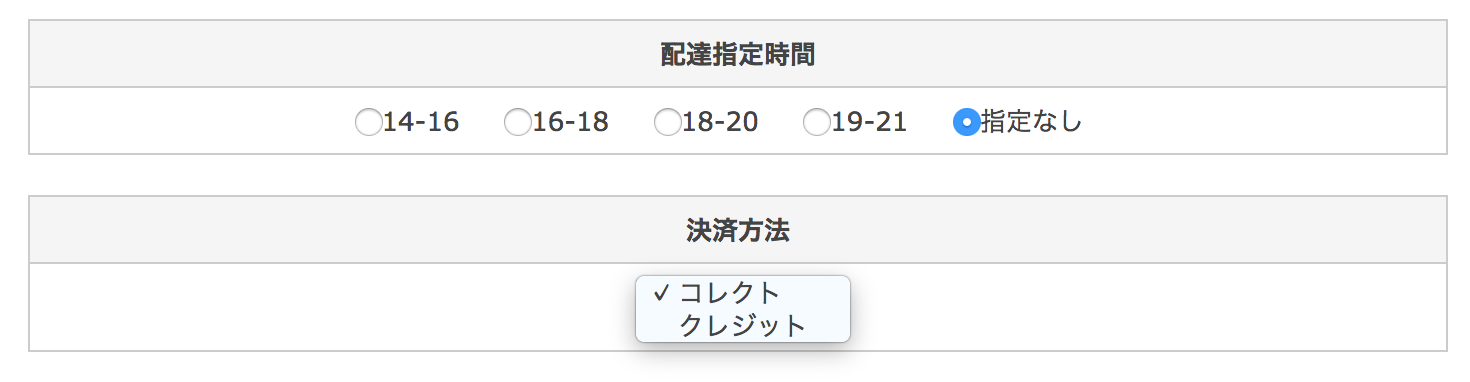Click the blue dot inside the 指定なし radio
Image resolution: width=1470 pixels, height=382 pixels.
[966, 123]
